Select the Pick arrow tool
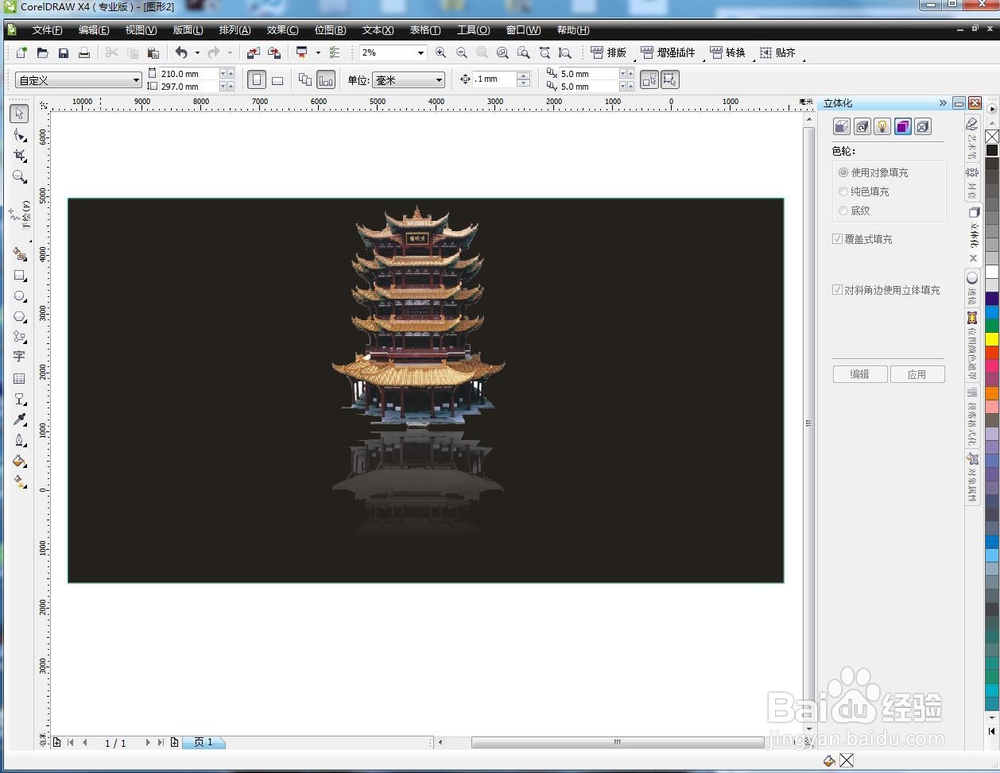 (x=19, y=114)
